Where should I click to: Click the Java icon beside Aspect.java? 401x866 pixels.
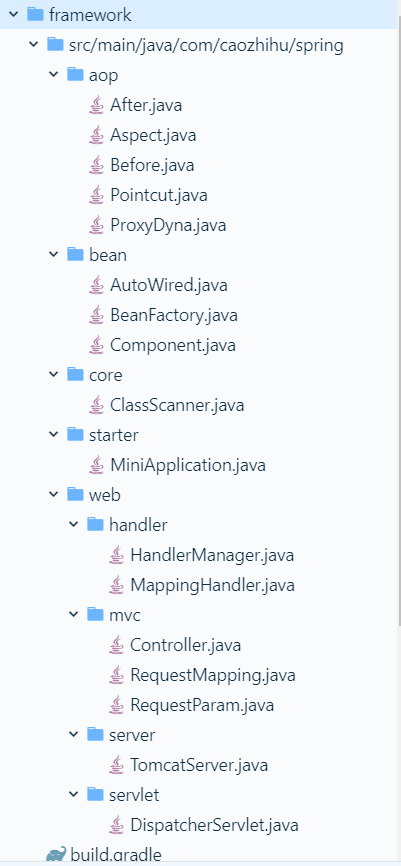coord(97,134)
